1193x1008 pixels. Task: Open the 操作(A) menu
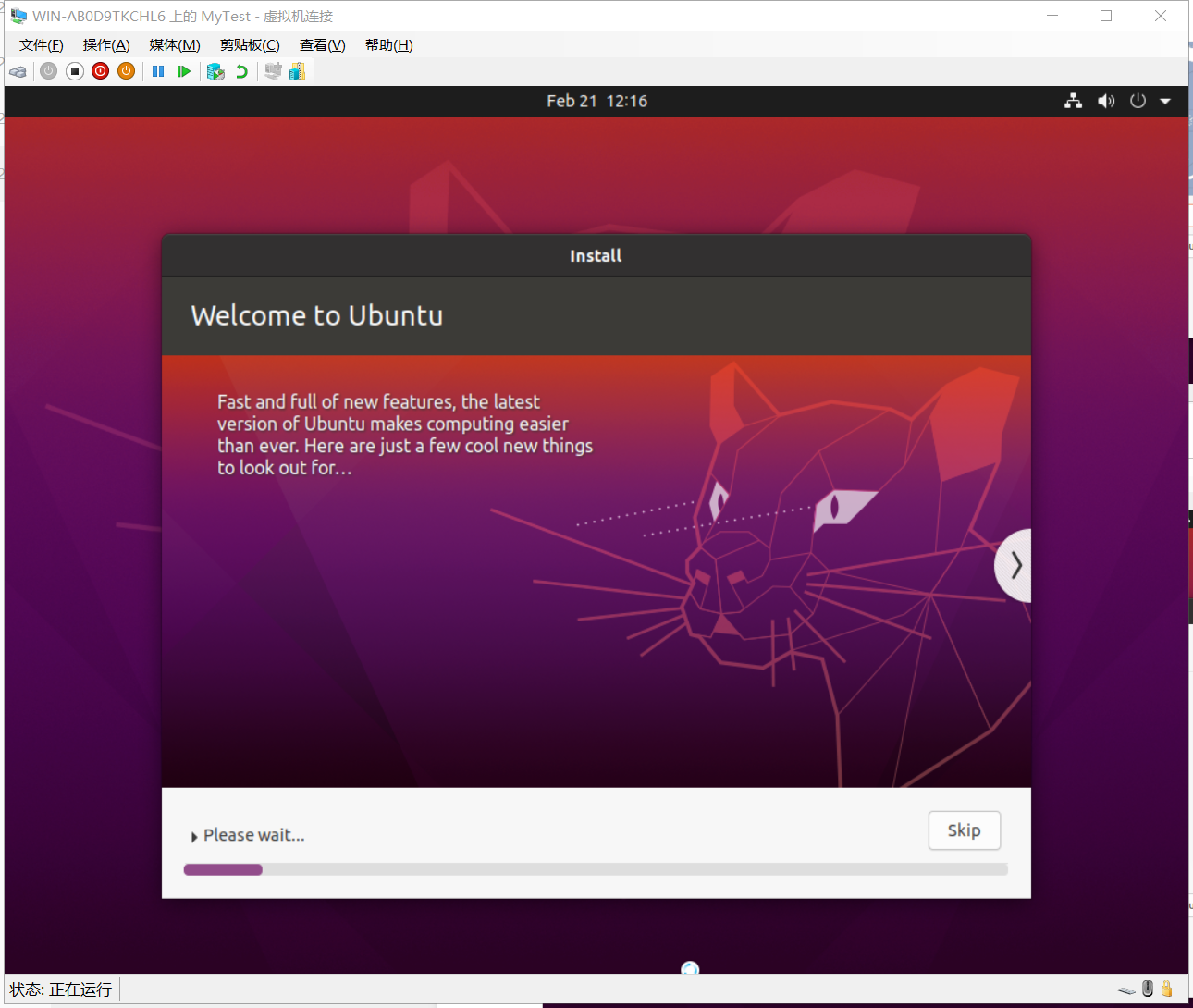pos(106,45)
